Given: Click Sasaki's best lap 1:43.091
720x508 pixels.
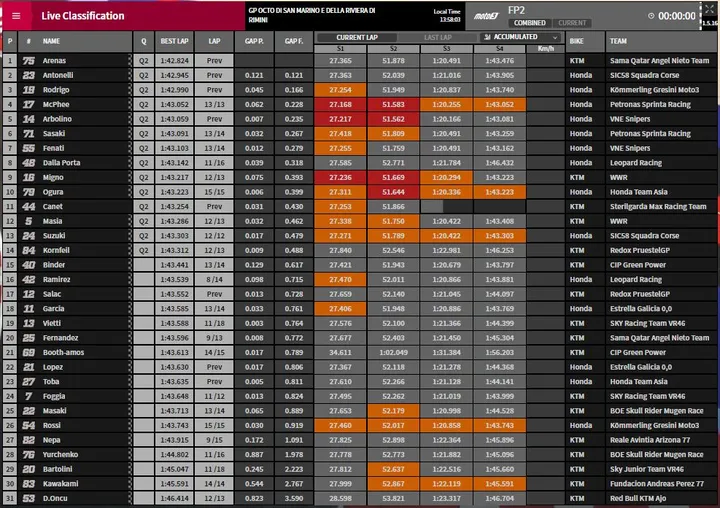Looking at the screenshot, I should 174,134.
